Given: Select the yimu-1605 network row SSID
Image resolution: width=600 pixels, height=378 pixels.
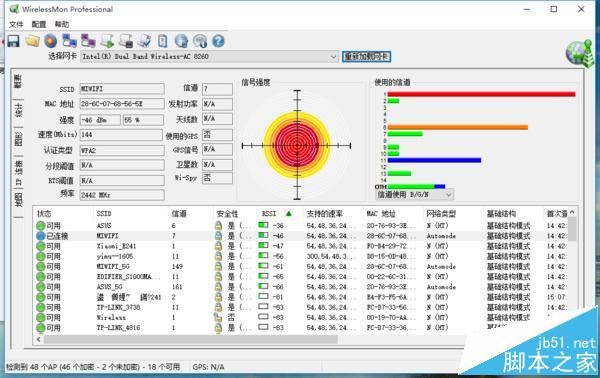Looking at the screenshot, I should 115,256.
